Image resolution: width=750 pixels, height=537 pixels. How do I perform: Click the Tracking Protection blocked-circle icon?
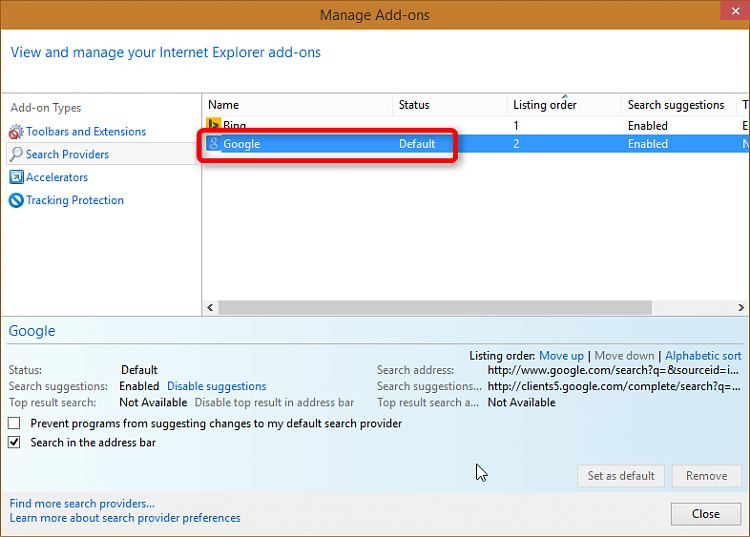click(x=16, y=200)
